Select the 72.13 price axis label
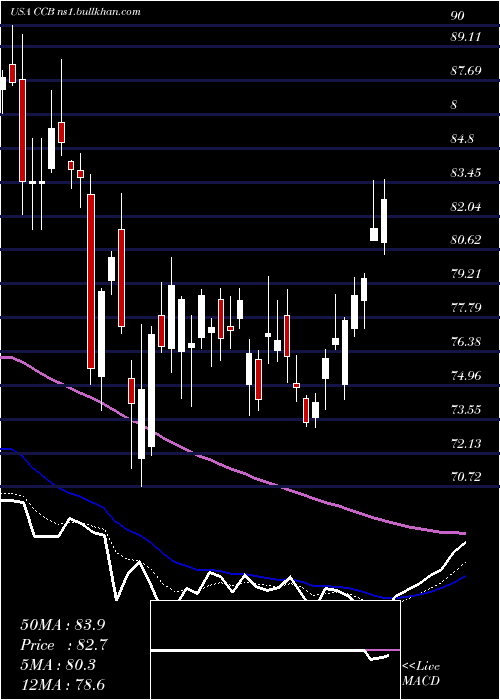This screenshot has width=500, height=700. pos(466,443)
